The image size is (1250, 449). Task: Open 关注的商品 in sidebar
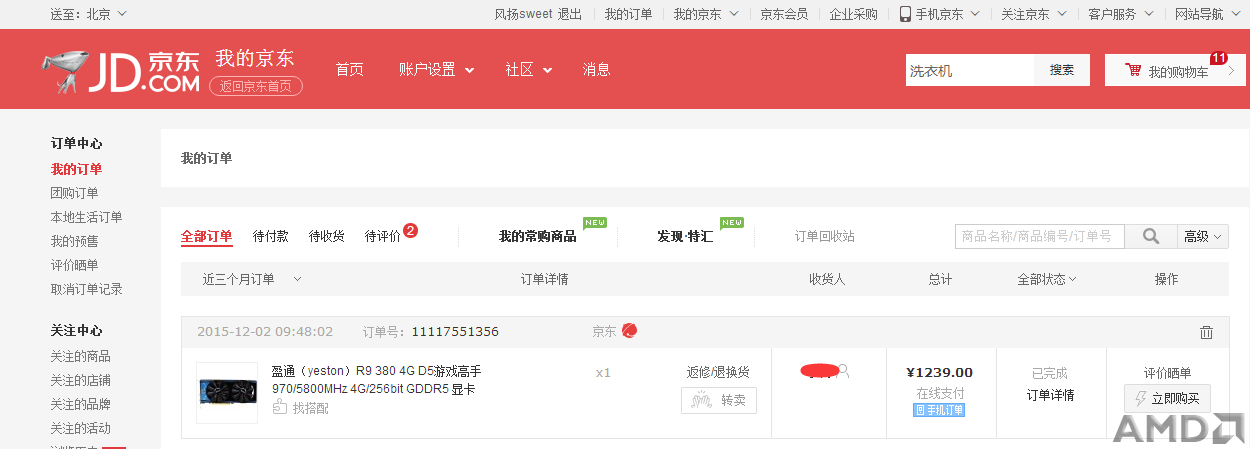[80, 356]
